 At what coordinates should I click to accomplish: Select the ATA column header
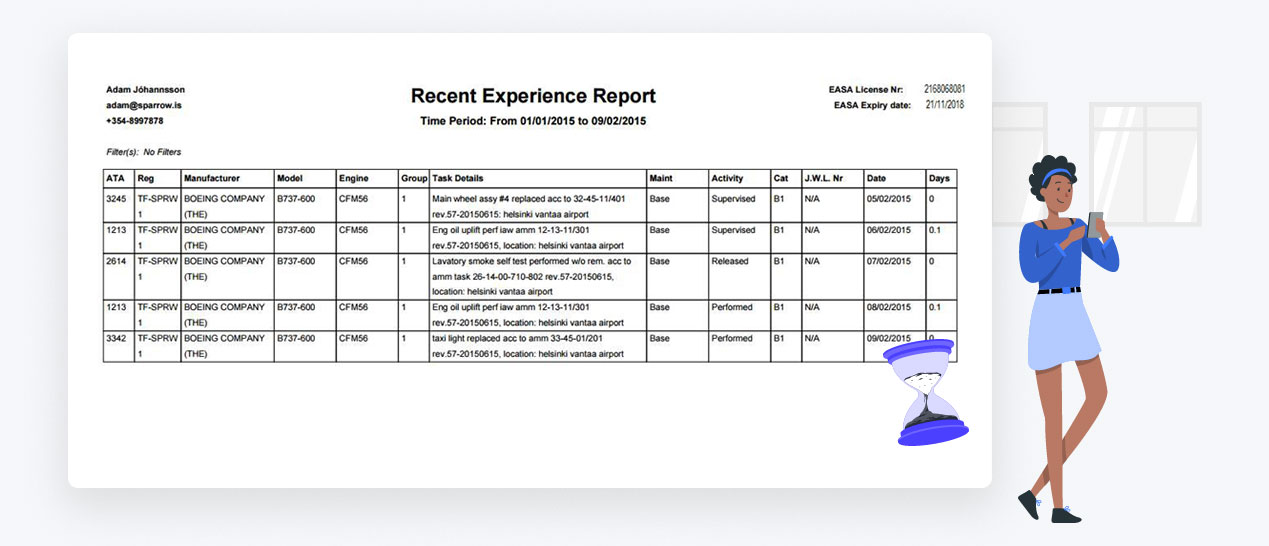[x=114, y=179]
